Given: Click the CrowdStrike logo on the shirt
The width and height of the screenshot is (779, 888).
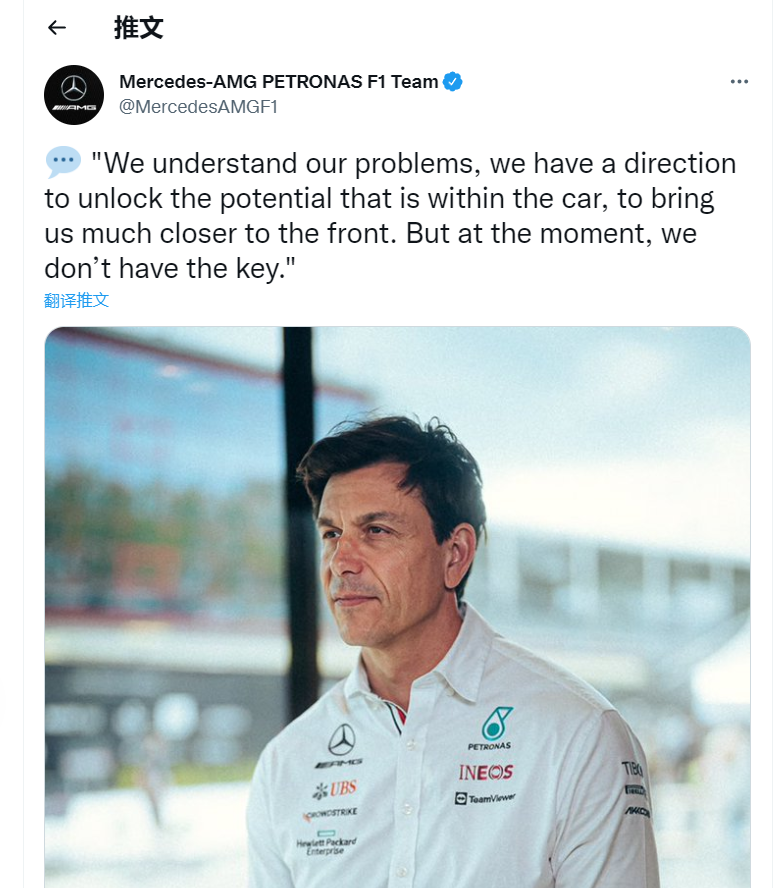Looking at the screenshot, I should coord(330,814).
